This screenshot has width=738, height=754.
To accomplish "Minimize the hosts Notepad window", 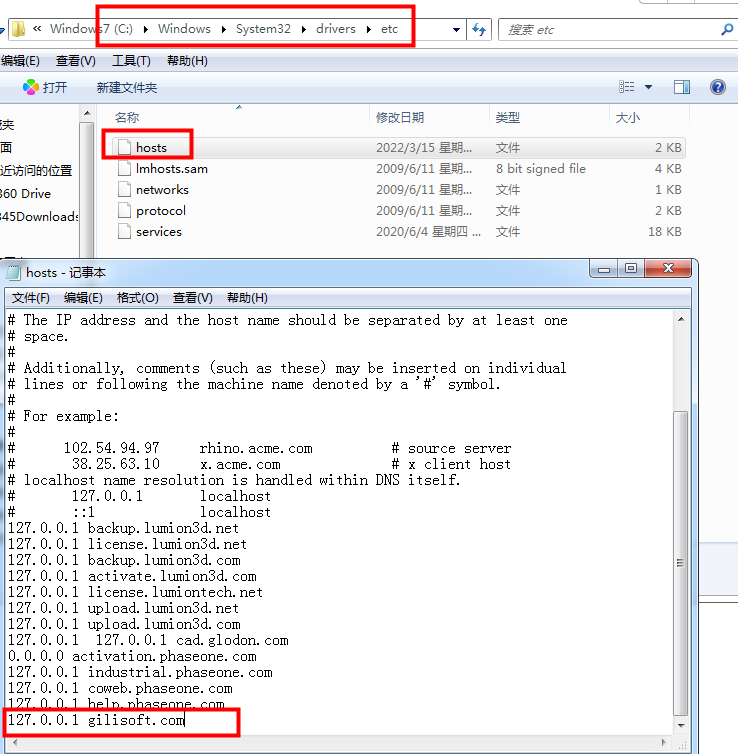I will [x=604, y=269].
